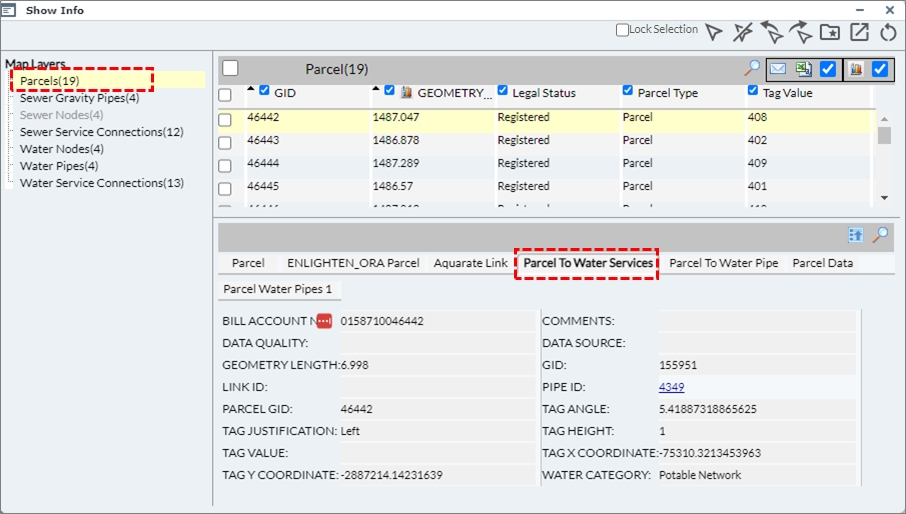Click the magnifier icon beside Parcel(19) header
This screenshot has height=514, width=906.
752,68
